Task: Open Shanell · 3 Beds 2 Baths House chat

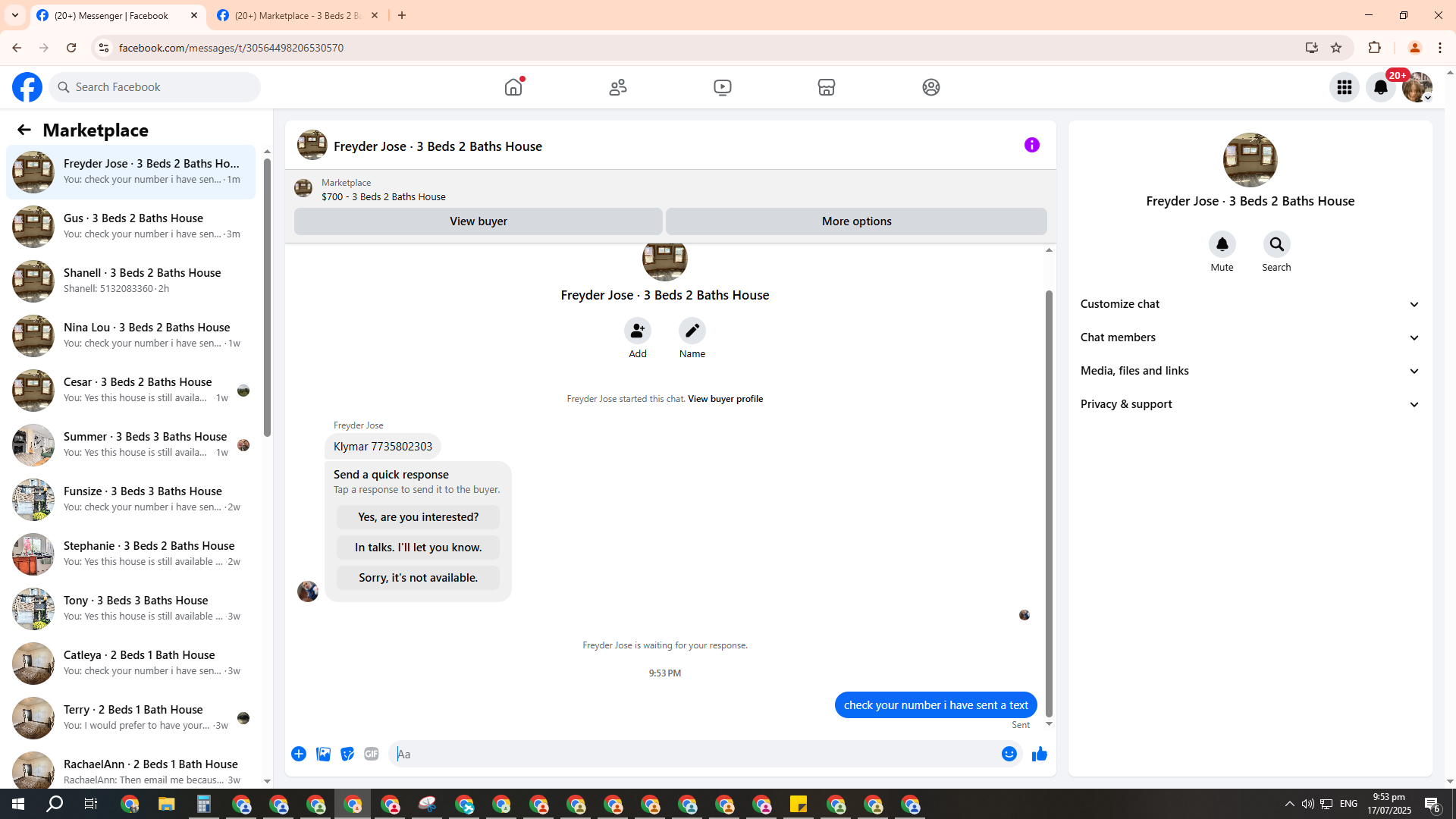Action: (x=130, y=281)
